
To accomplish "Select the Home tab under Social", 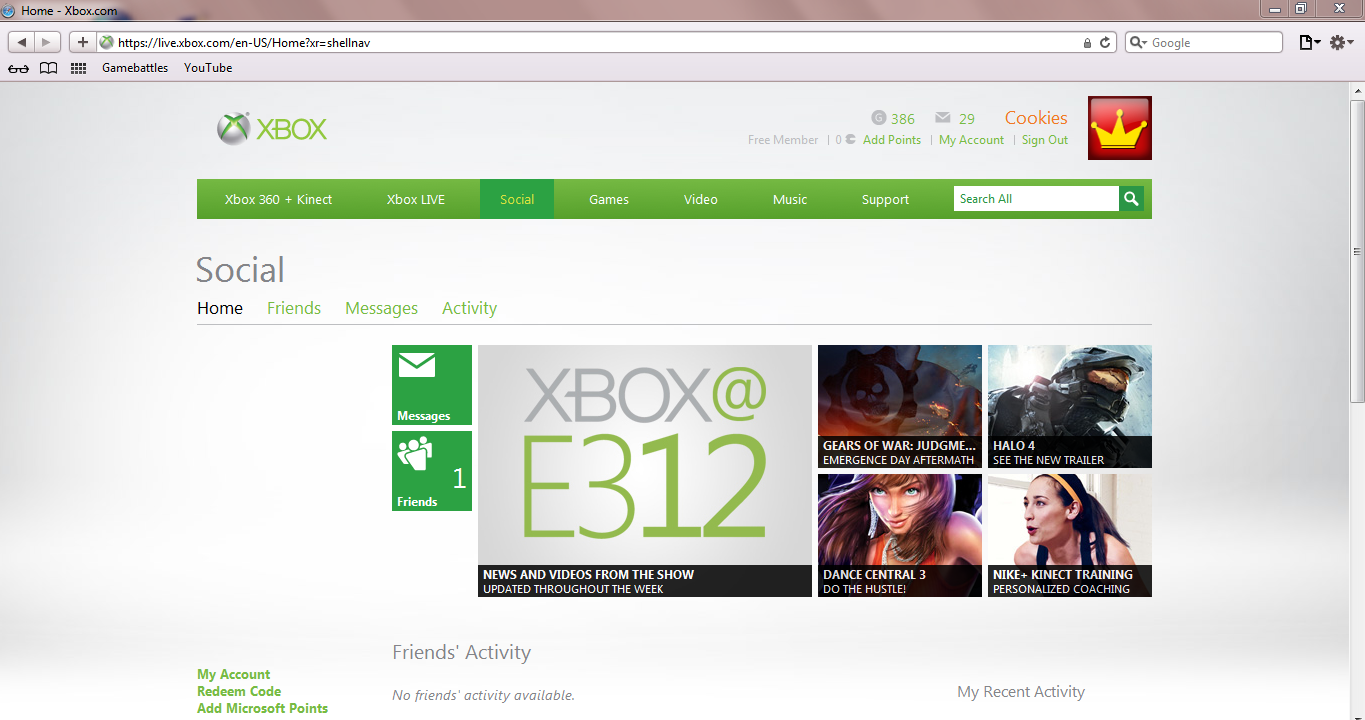I will (x=220, y=308).
